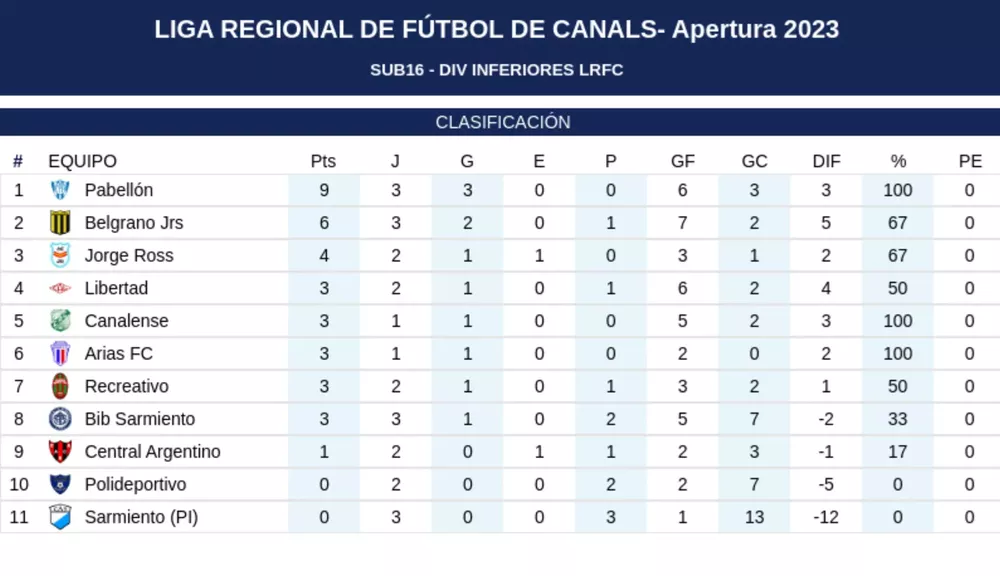This screenshot has width=1000, height=576.
Task: Click the EQUIPO column header
Action: pyautogui.click(x=82, y=161)
